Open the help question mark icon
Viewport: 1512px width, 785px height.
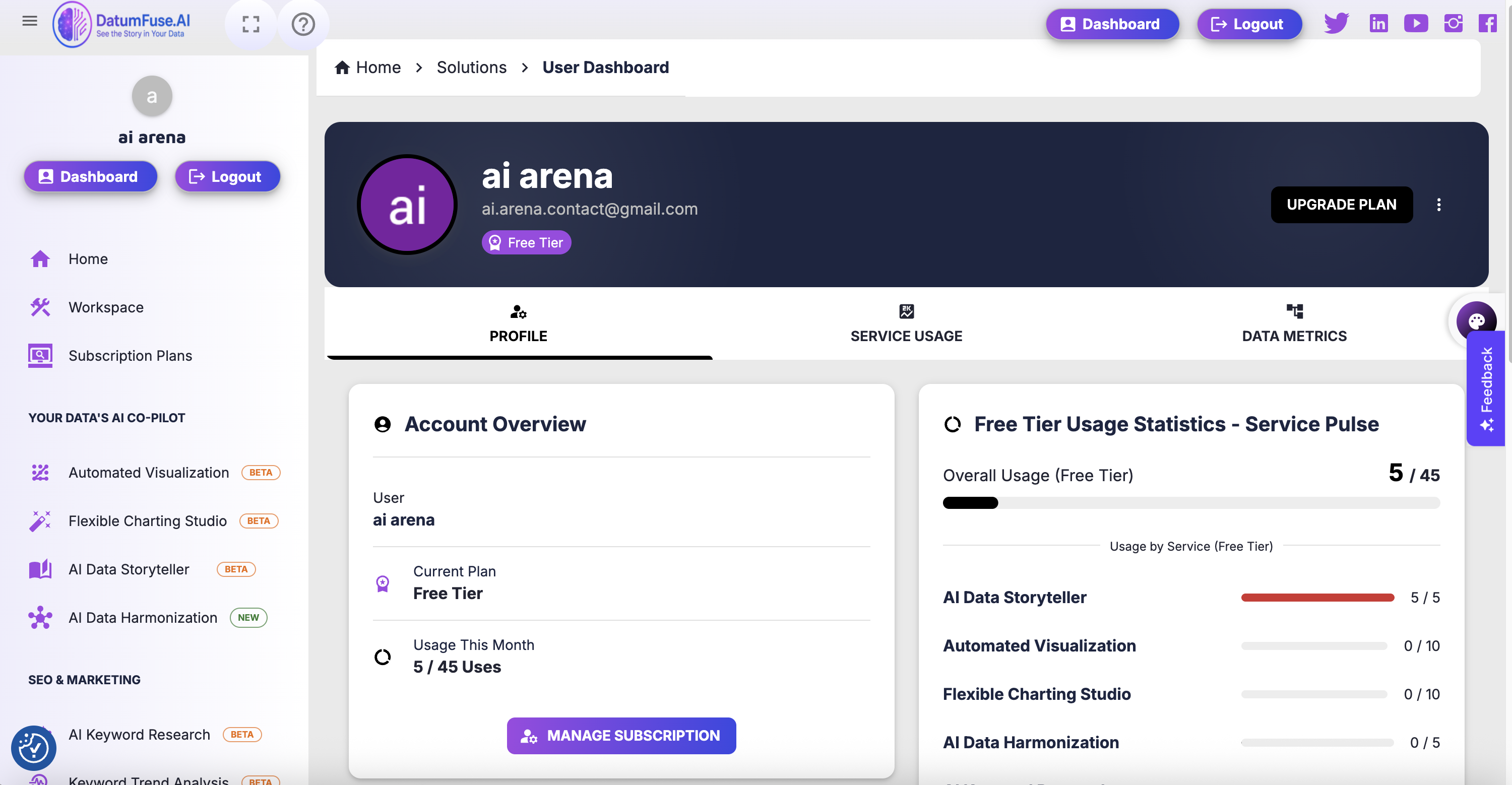(x=303, y=24)
